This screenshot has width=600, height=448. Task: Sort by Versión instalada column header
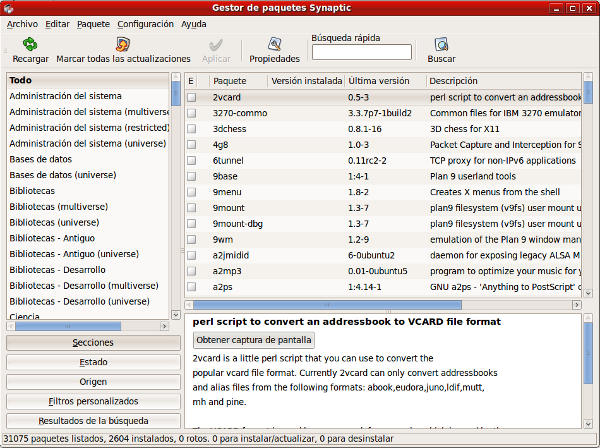coord(306,80)
